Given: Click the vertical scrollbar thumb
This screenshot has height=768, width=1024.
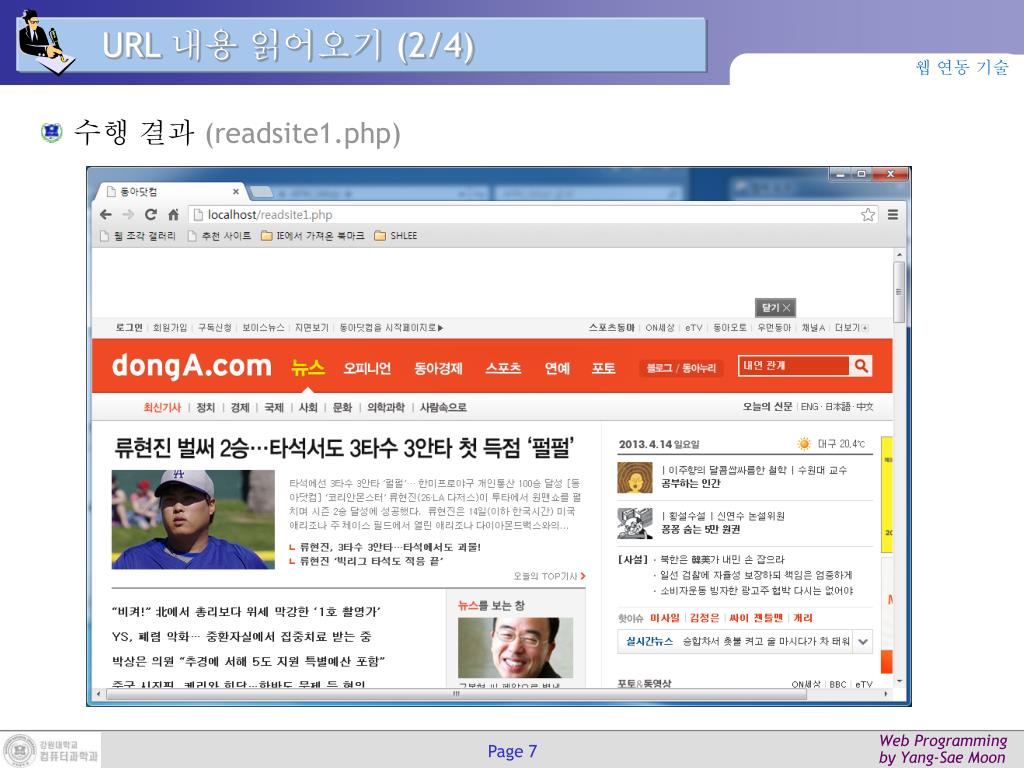Looking at the screenshot, I should pyautogui.click(x=899, y=291).
